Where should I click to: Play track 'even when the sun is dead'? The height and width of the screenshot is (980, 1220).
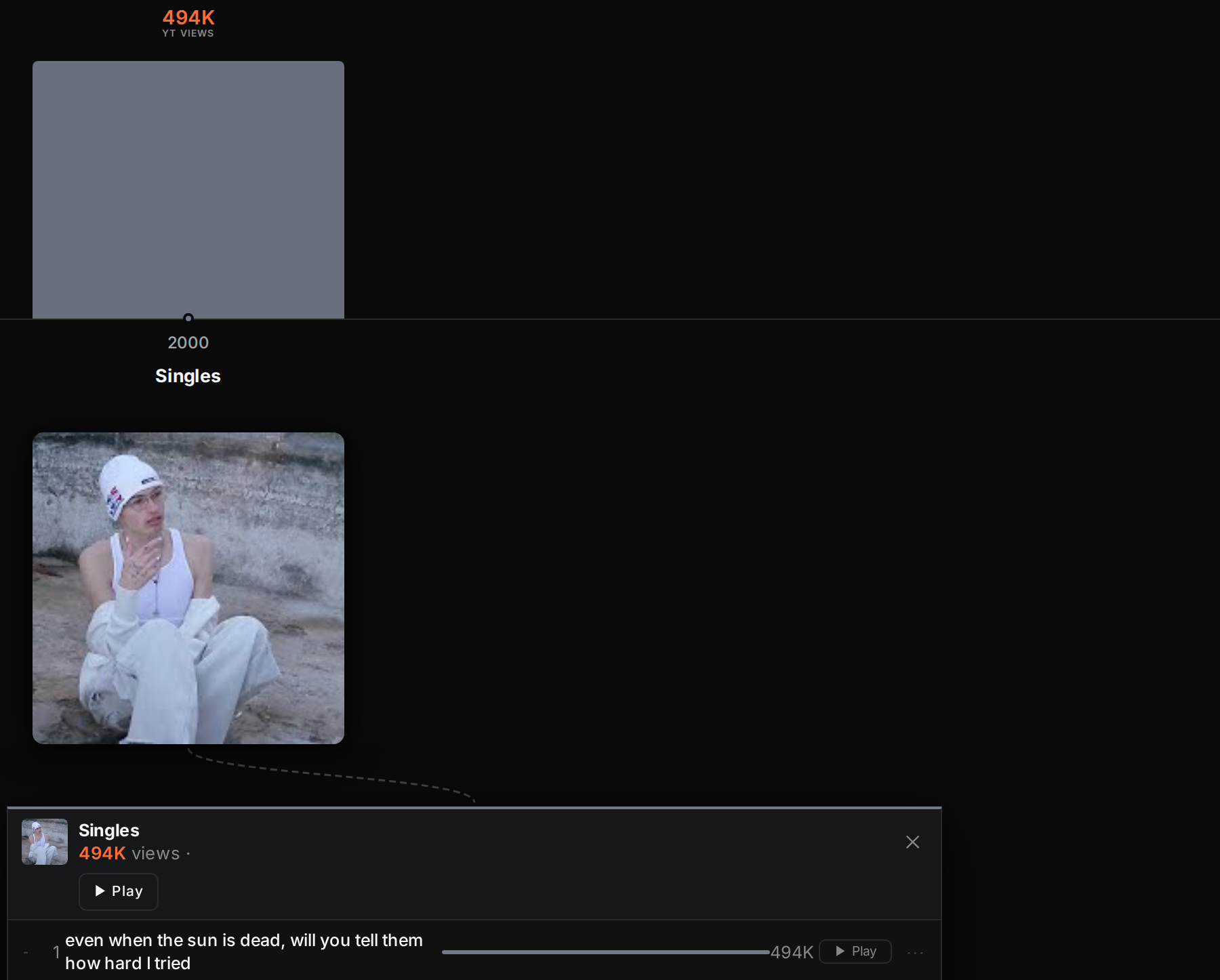point(855,952)
